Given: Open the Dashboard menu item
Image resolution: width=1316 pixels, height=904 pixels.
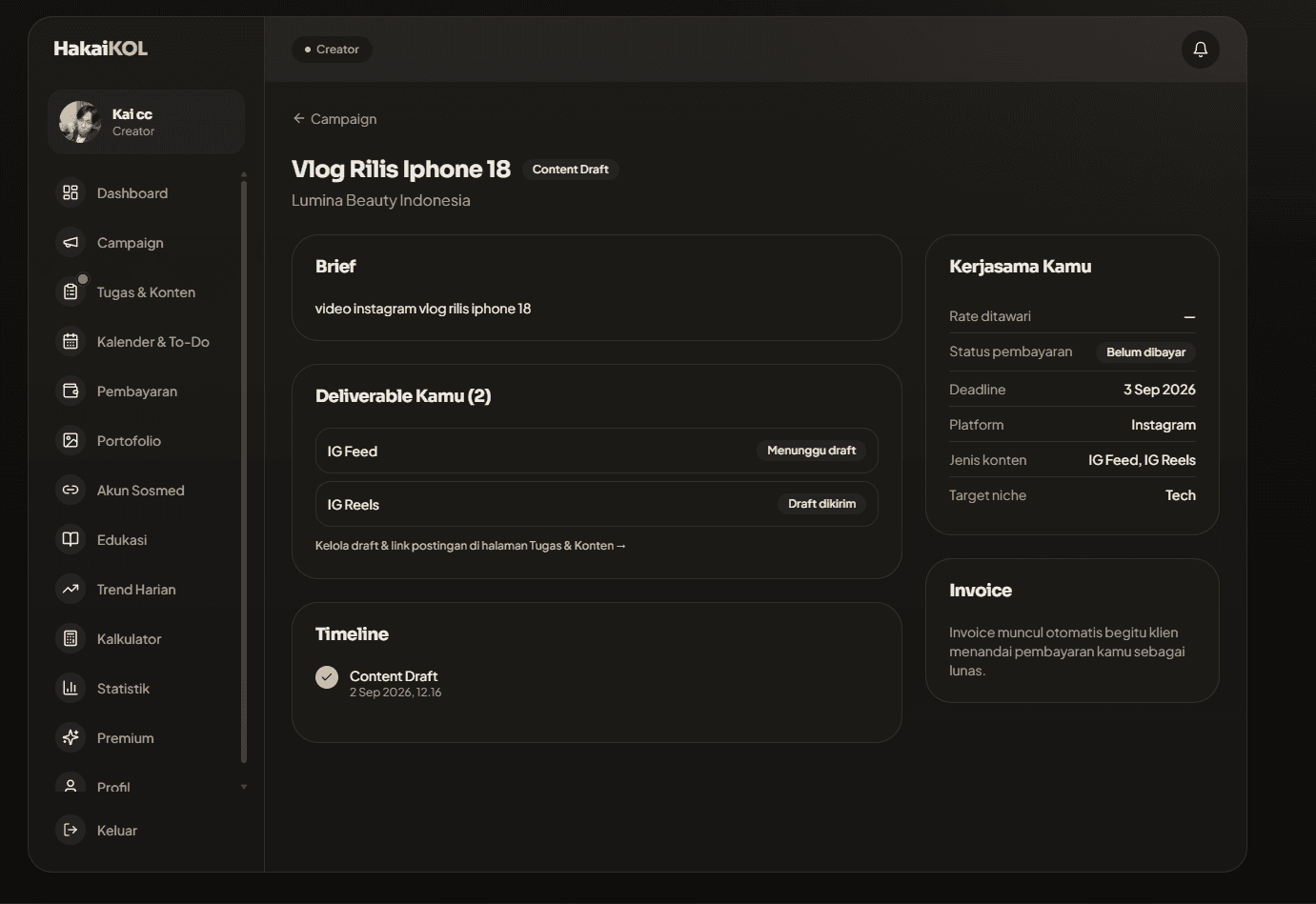Looking at the screenshot, I should 132,193.
